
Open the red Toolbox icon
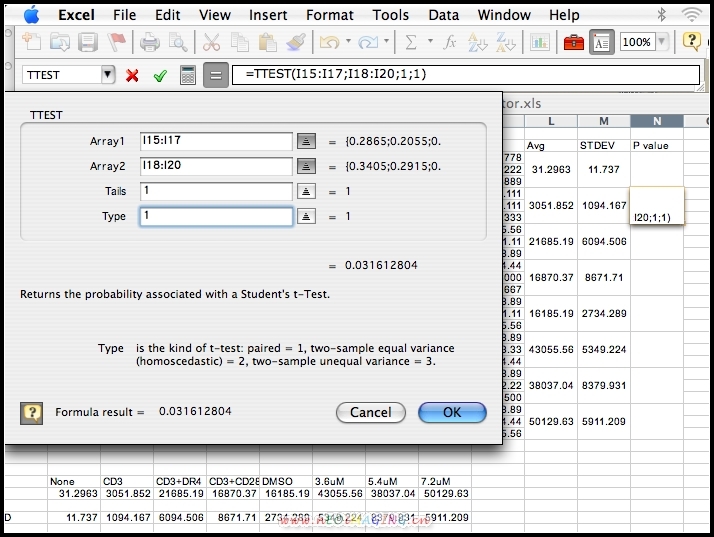pyautogui.click(x=574, y=42)
